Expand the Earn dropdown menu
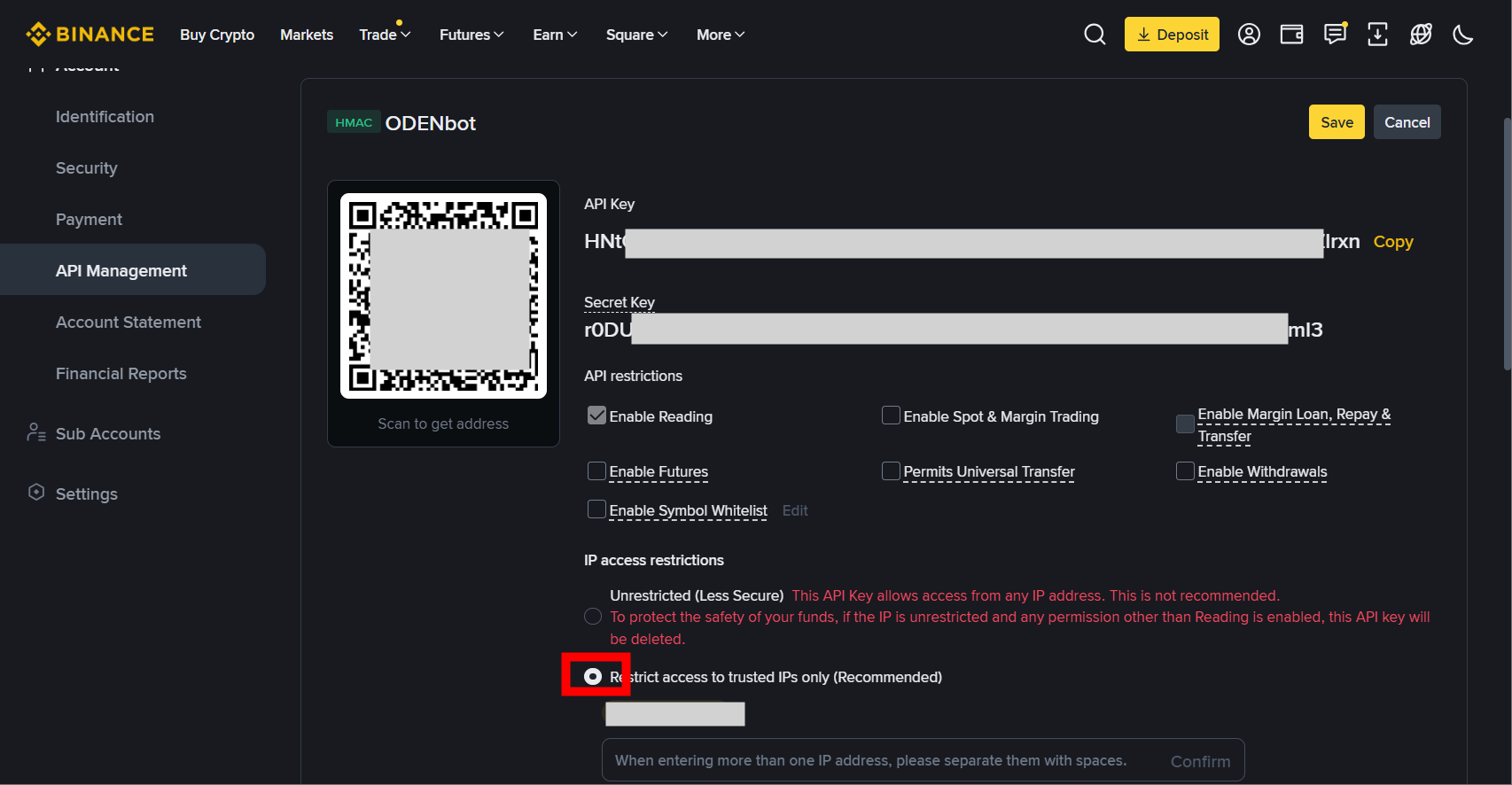1512x785 pixels. click(x=555, y=35)
